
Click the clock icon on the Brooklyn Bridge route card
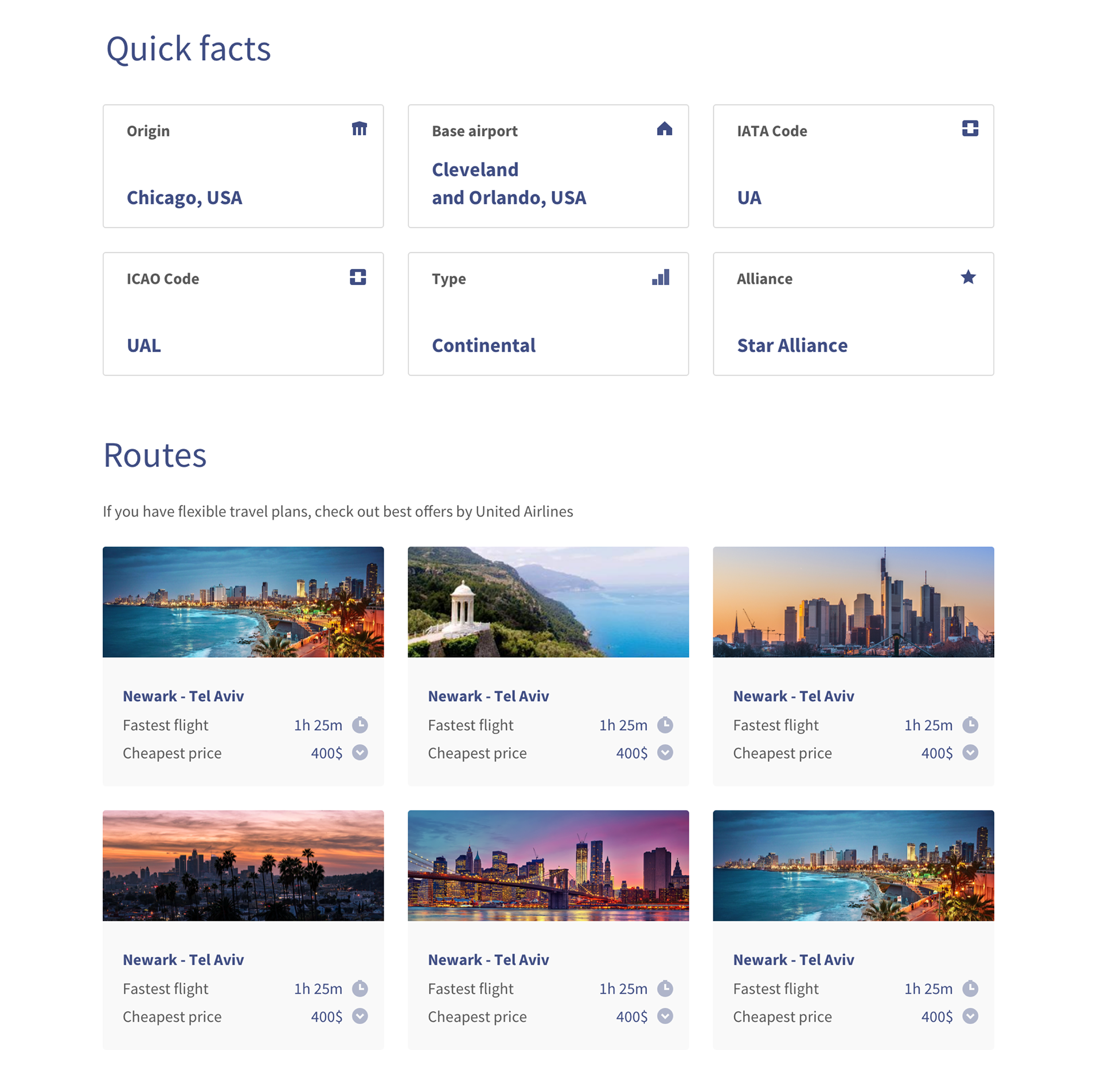pyautogui.click(x=665, y=989)
